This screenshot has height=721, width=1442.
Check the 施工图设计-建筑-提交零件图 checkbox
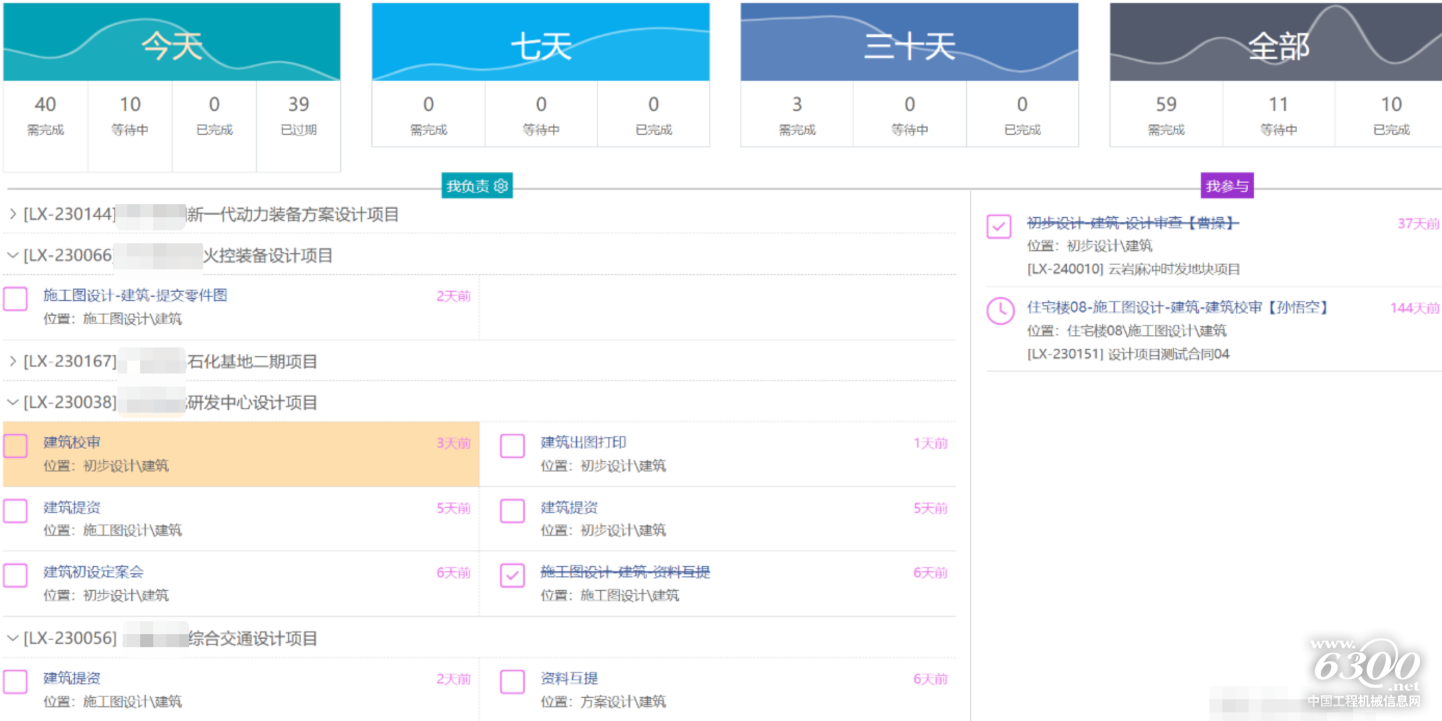[15, 295]
